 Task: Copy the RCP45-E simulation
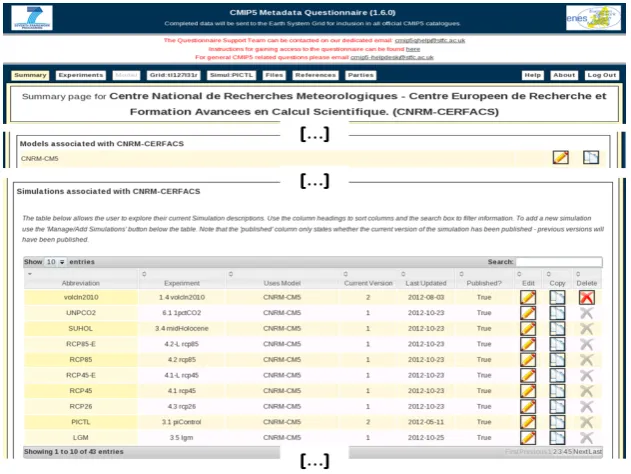coord(557,375)
